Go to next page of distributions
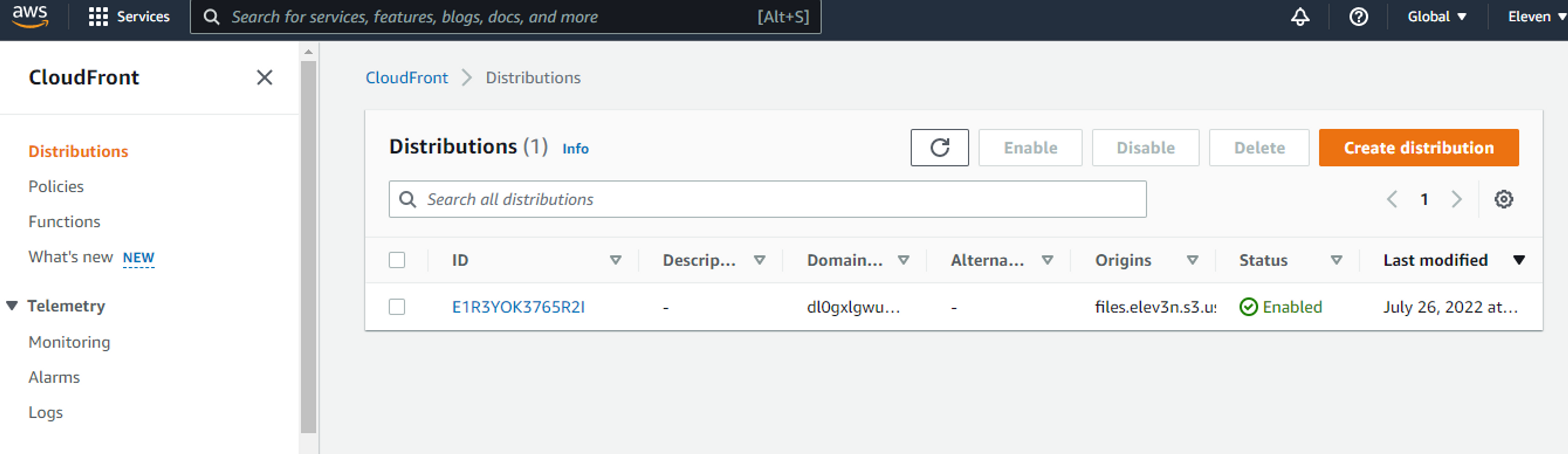The image size is (1568, 454). [x=1456, y=199]
